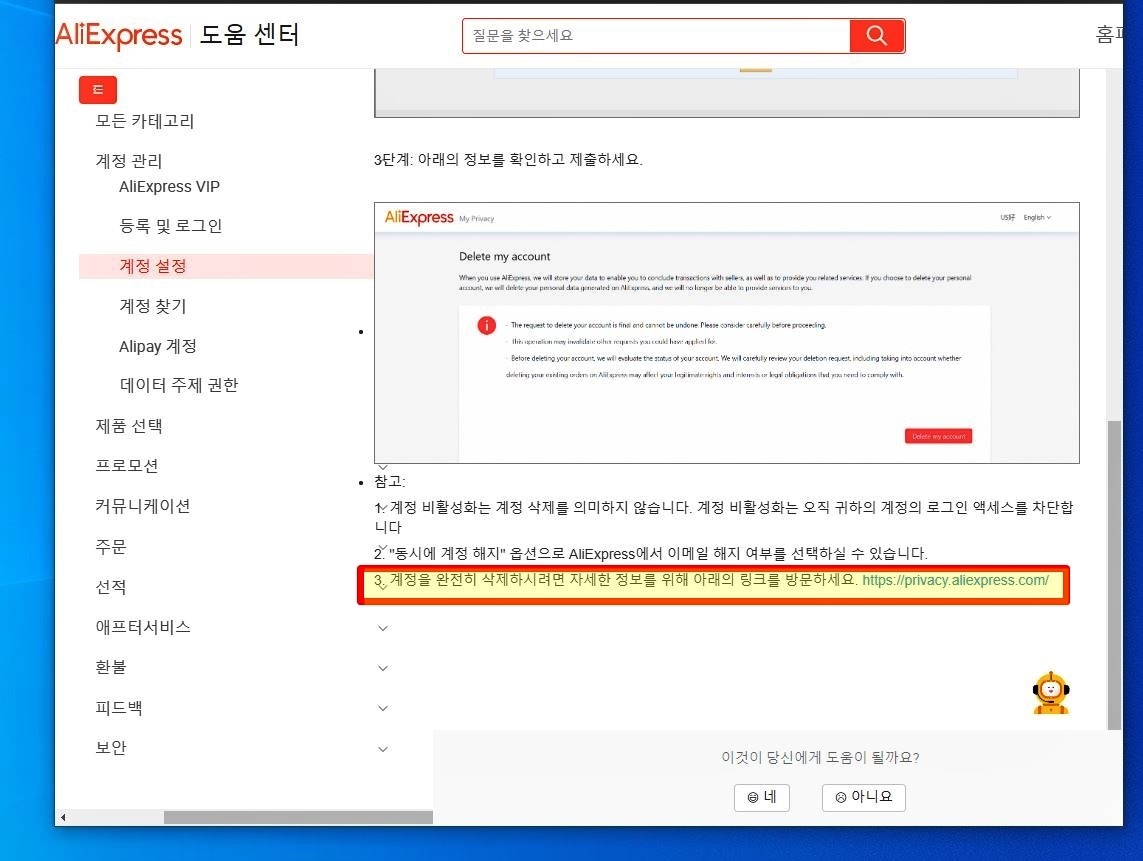The height and width of the screenshot is (861, 1143).
Task: Open English language dropdown in embedded screenshot
Action: 1037,217
